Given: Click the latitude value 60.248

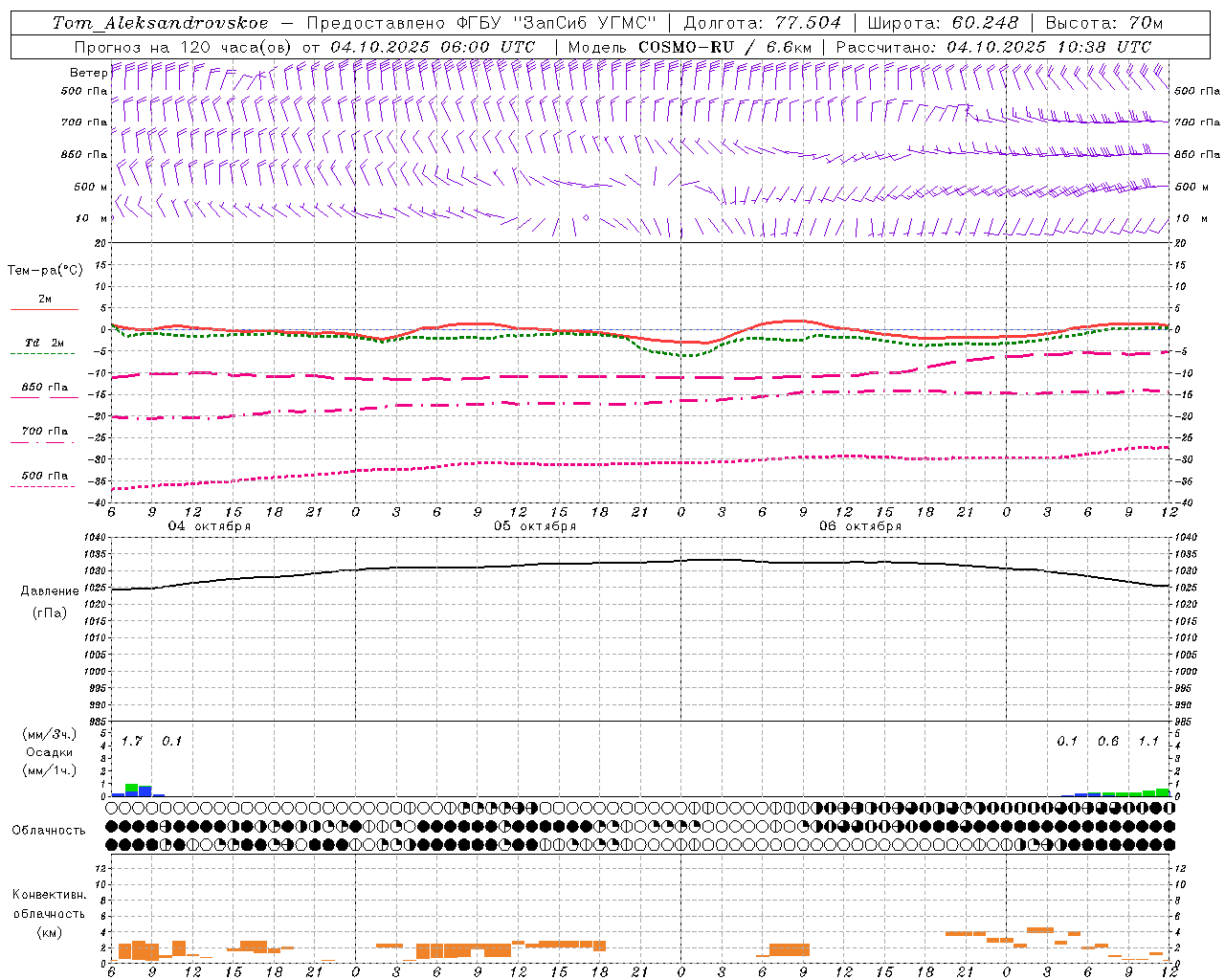Looking at the screenshot, I should (x=985, y=23).
